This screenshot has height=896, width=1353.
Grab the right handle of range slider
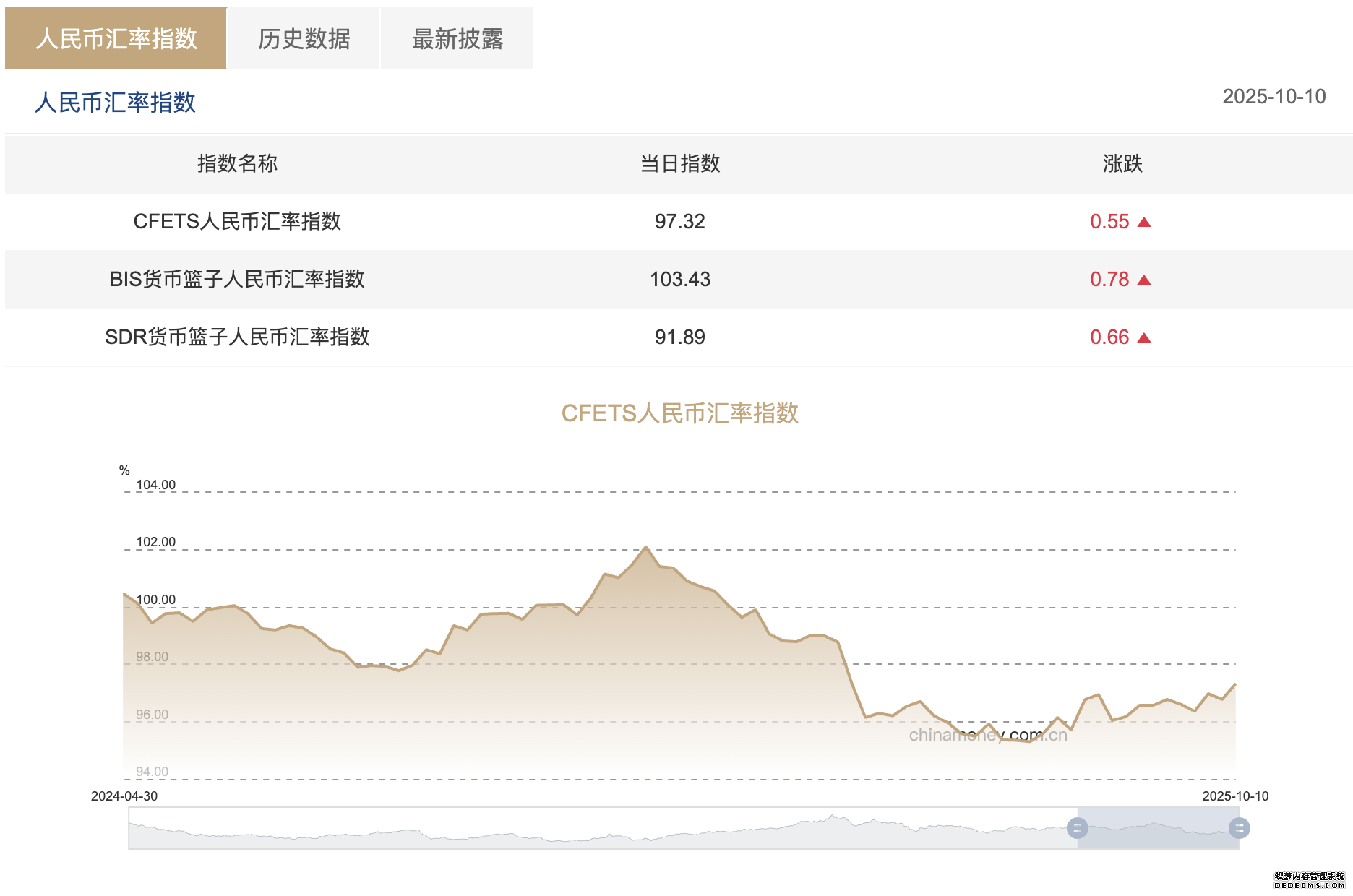(x=1239, y=828)
